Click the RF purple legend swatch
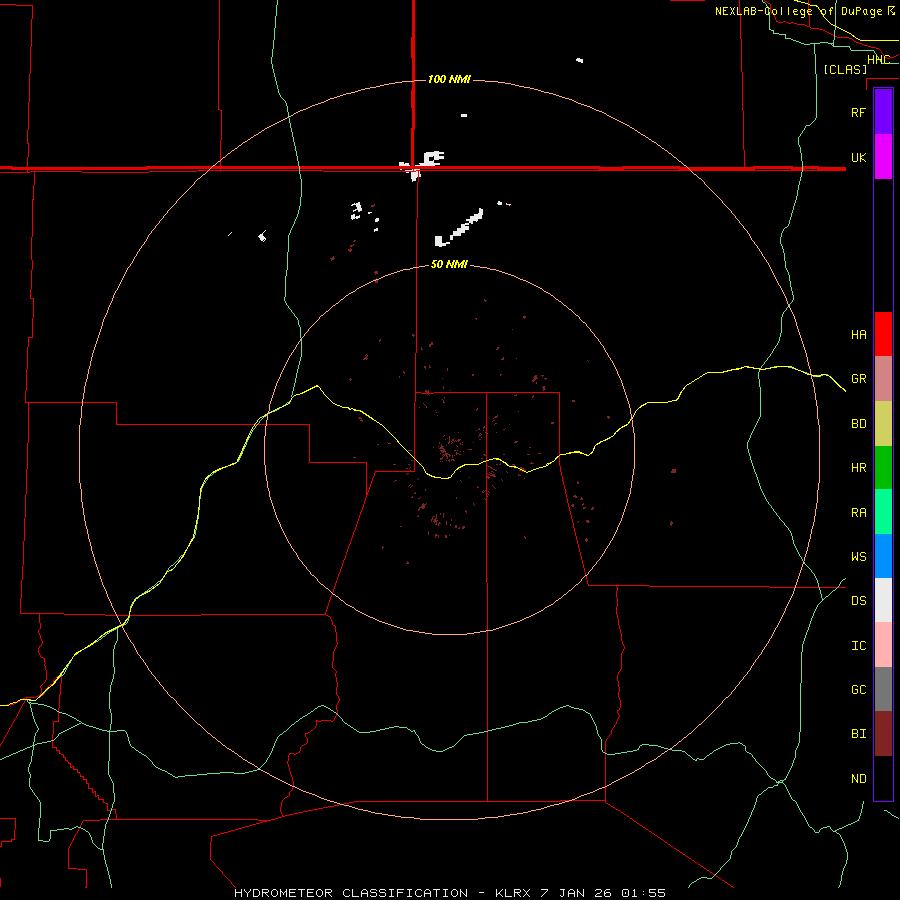This screenshot has width=900, height=900. click(883, 112)
